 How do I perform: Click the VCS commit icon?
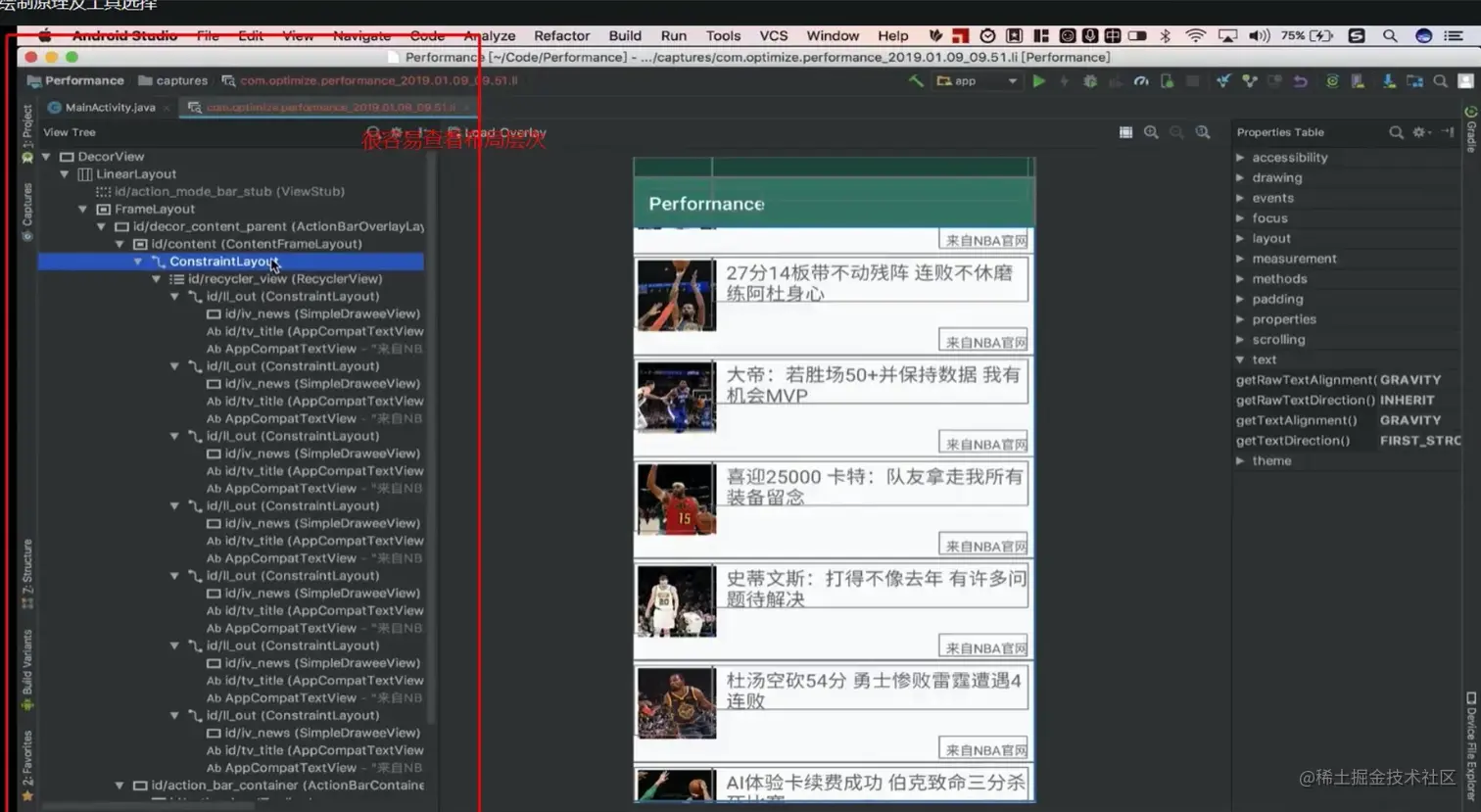point(1249,81)
